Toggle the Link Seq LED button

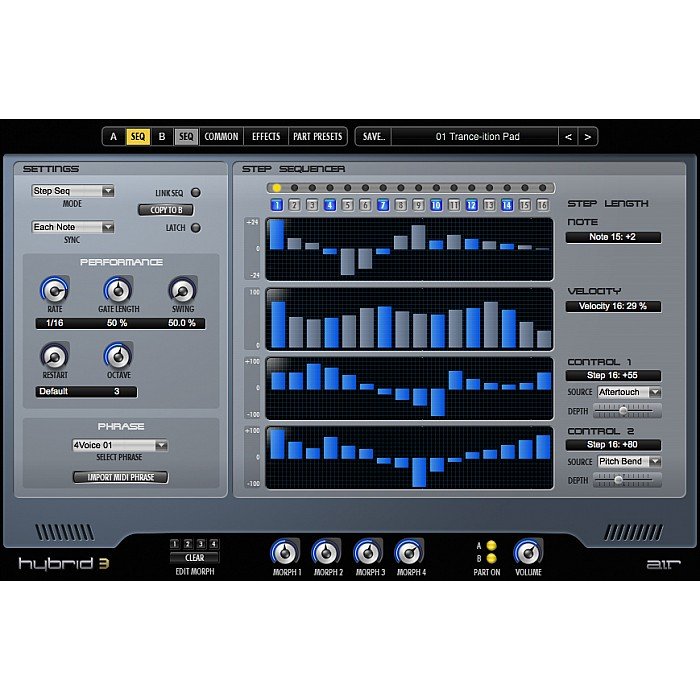tap(196, 192)
